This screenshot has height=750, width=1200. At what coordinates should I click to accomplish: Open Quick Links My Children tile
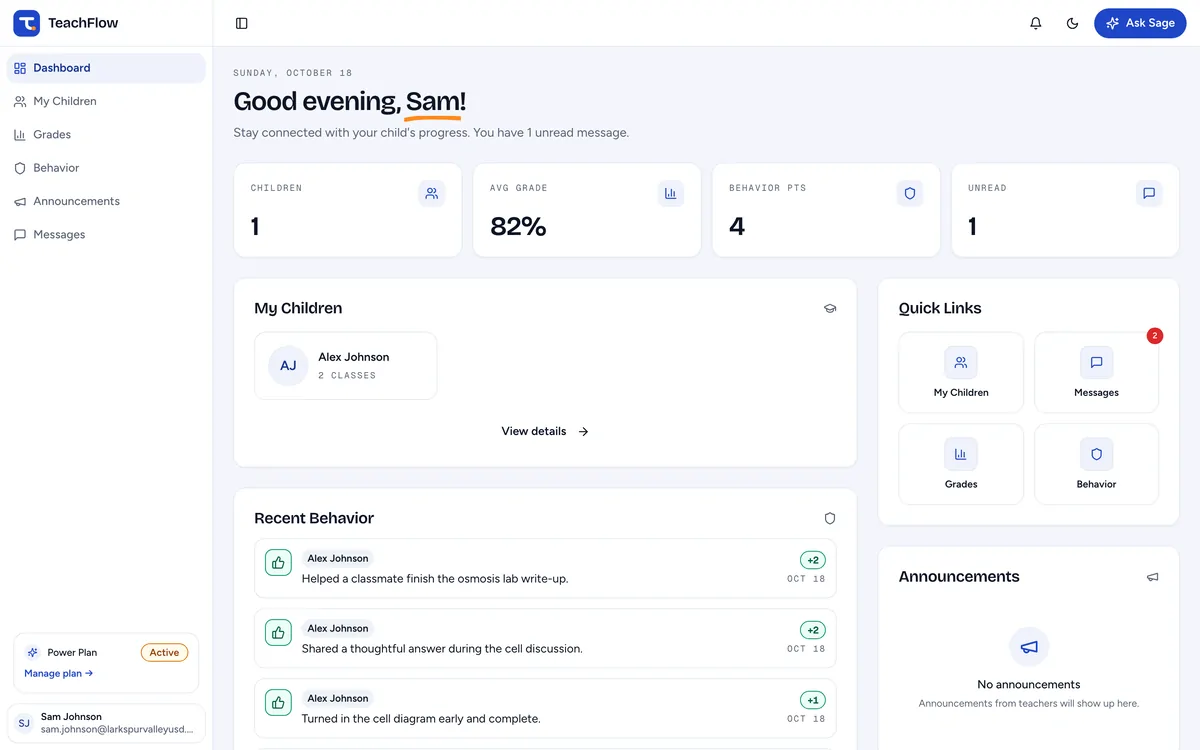pyautogui.click(x=961, y=373)
